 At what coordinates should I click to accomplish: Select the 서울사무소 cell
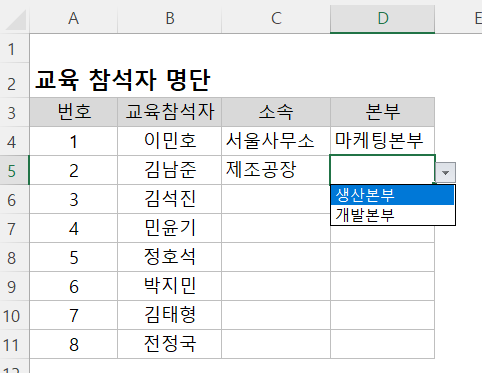pos(276,141)
